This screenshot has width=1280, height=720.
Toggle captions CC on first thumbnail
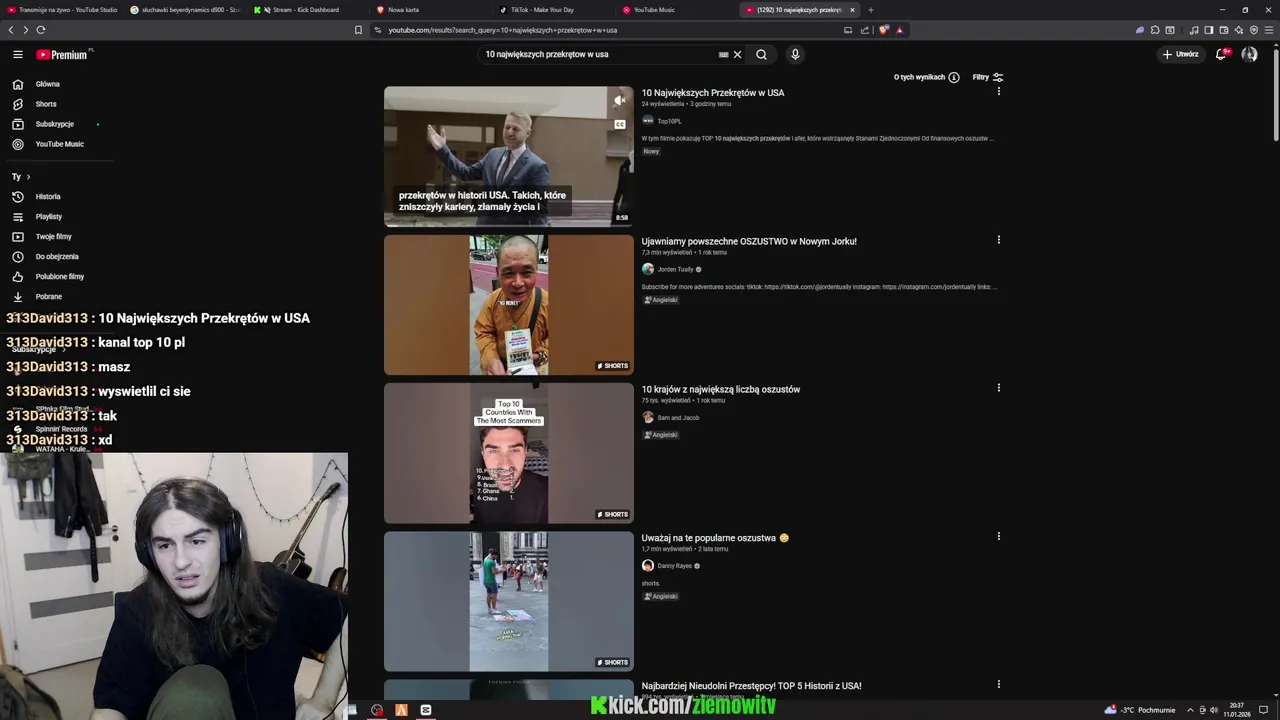pos(620,124)
